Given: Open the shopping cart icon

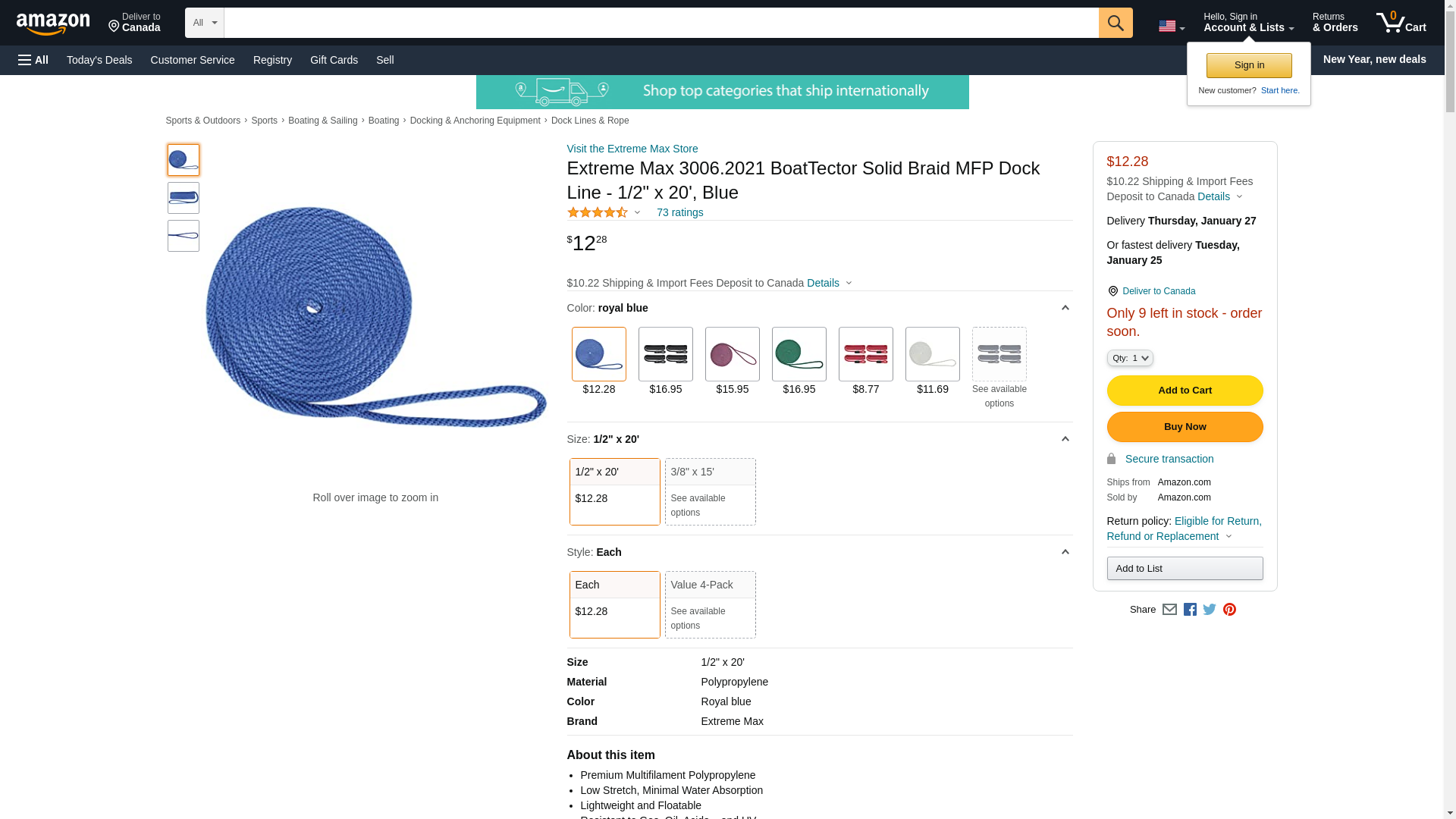Looking at the screenshot, I should pyautogui.click(x=1401, y=23).
